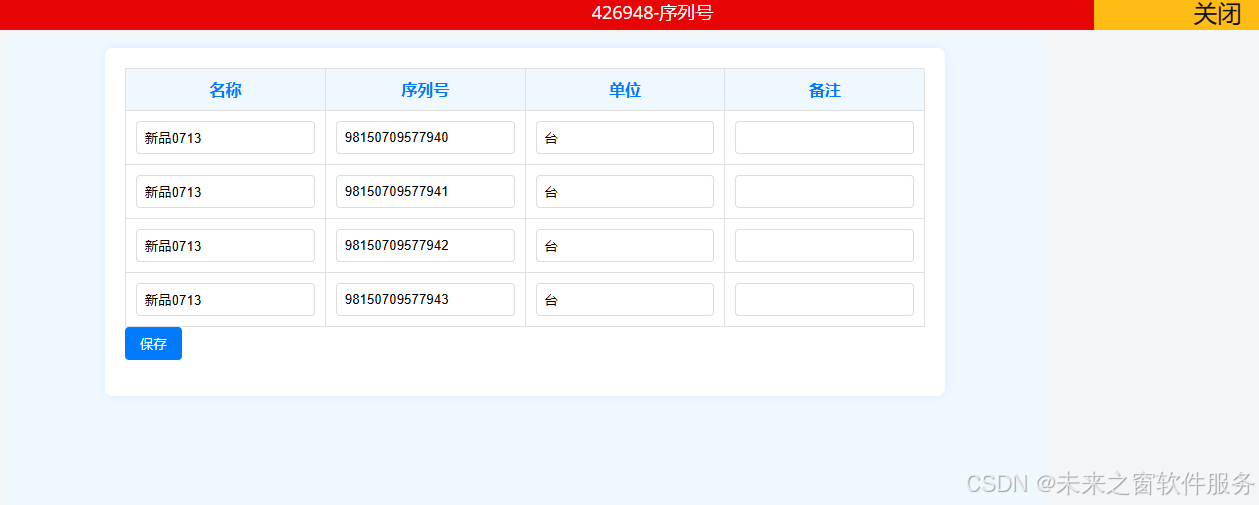Edit serial number field 98150709577940
Screen dimensions: 1259x505
425,138
